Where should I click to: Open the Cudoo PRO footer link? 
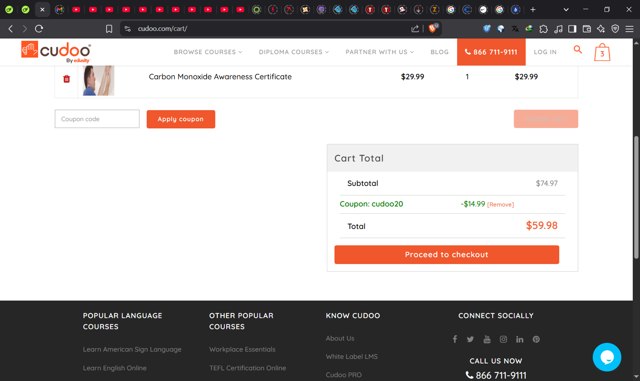(x=343, y=375)
